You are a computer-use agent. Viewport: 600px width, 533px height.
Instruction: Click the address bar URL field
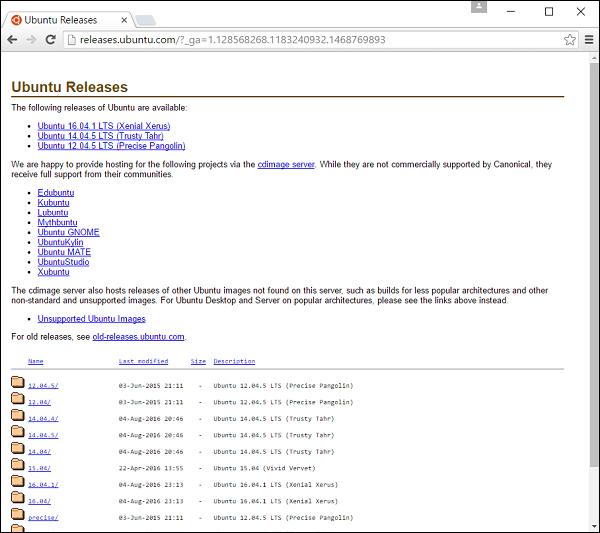coord(300,40)
